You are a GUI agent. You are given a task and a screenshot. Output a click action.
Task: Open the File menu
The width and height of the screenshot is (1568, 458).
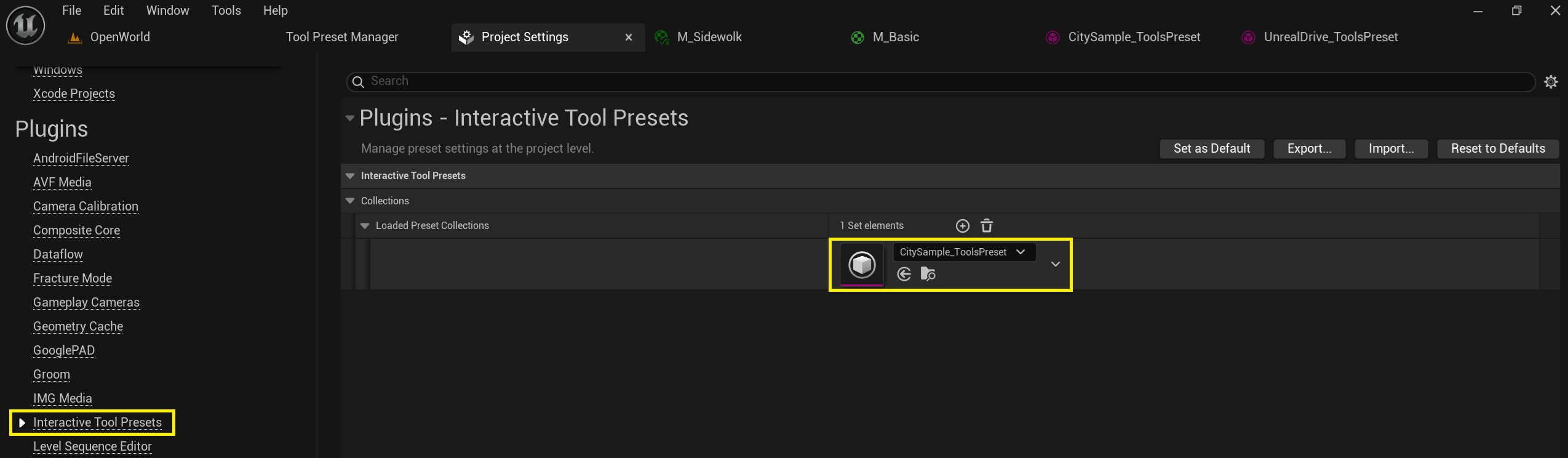point(71,10)
